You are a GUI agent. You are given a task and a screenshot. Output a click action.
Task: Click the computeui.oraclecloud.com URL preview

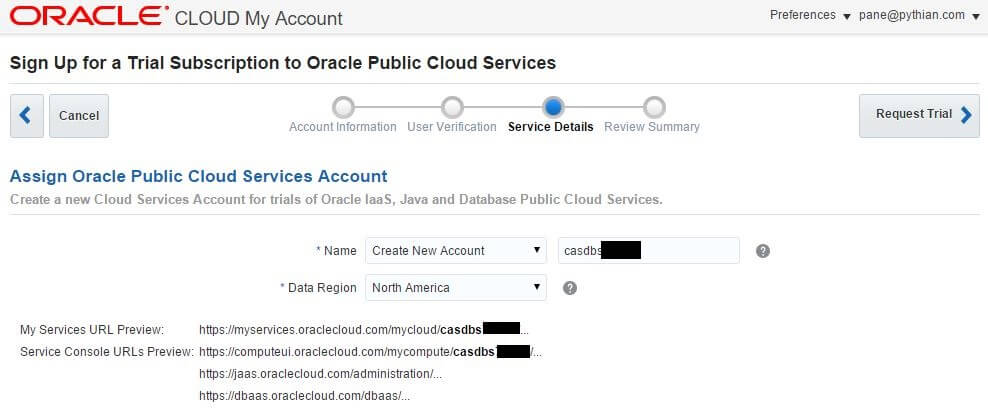(x=370, y=352)
